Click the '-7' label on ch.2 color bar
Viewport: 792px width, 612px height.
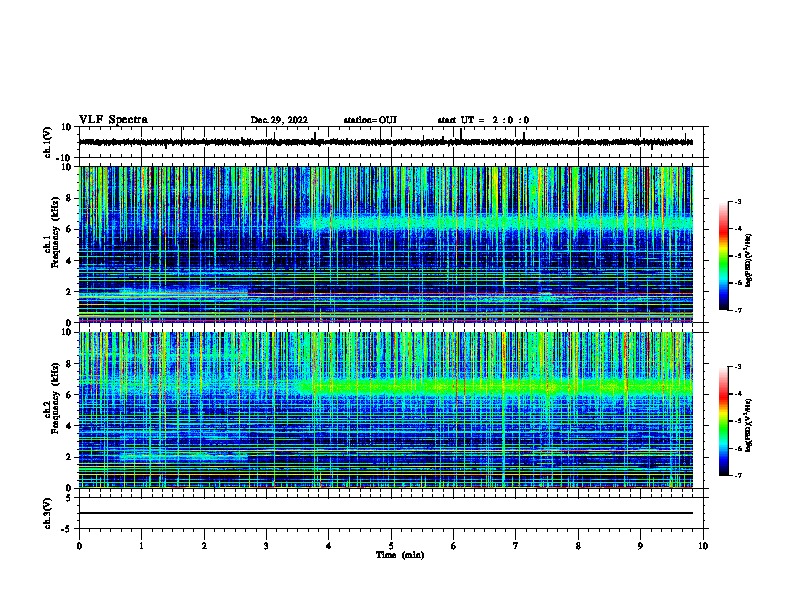(x=737, y=475)
